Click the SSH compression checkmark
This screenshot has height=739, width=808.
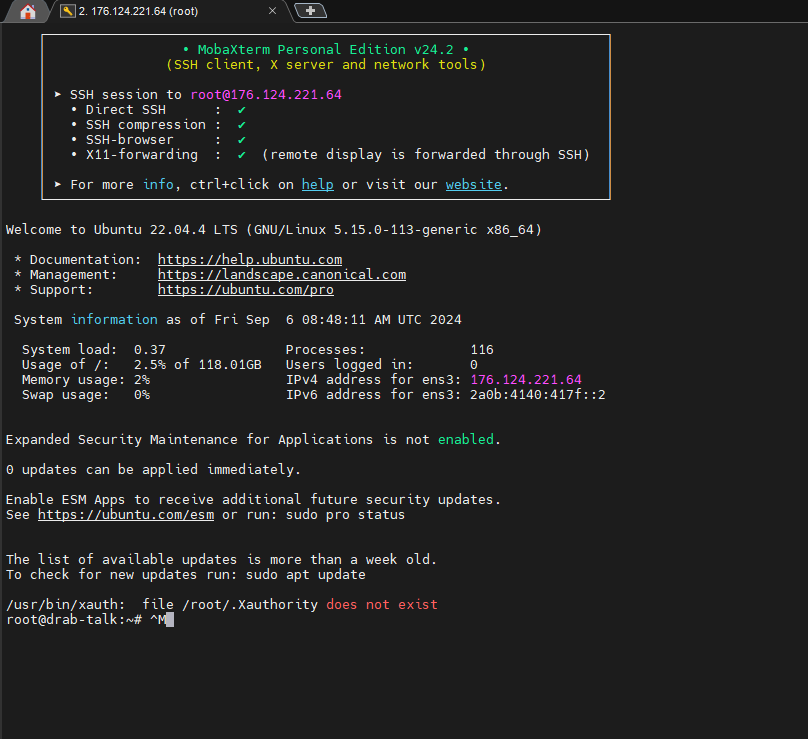pyautogui.click(x=242, y=125)
